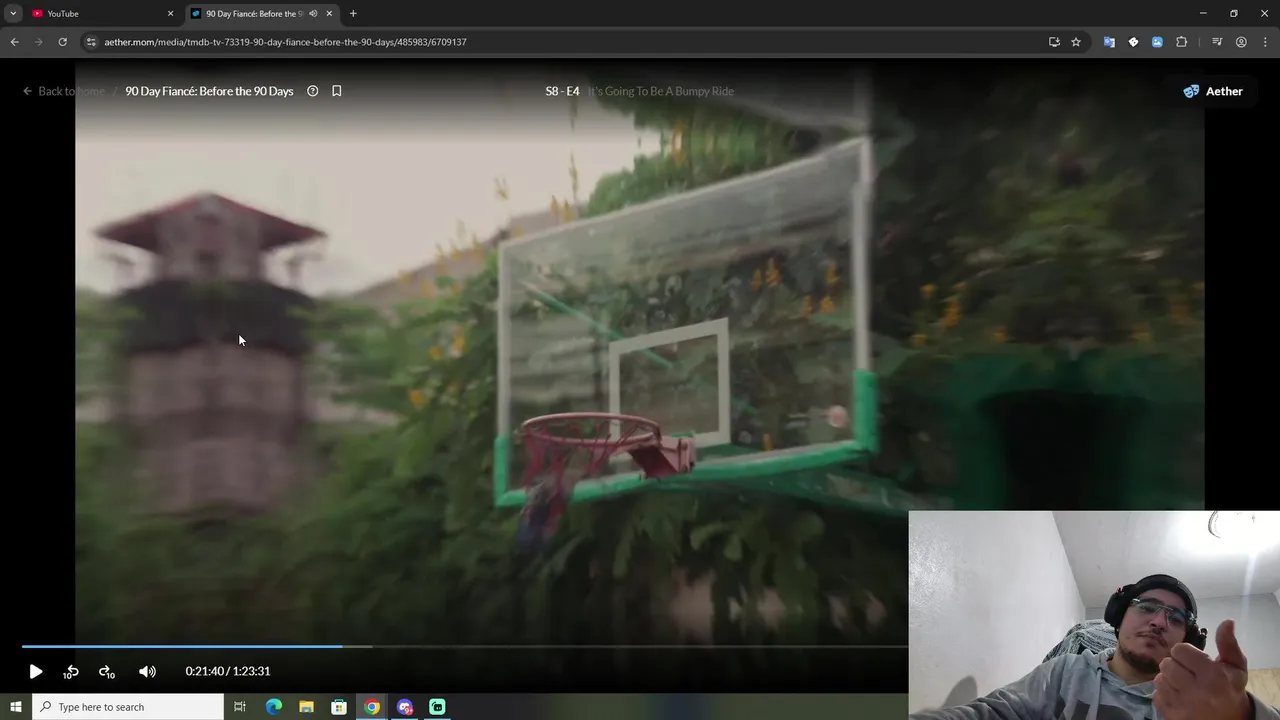Skip forward 10 seconds
The width and height of the screenshot is (1280, 720).
106,672
